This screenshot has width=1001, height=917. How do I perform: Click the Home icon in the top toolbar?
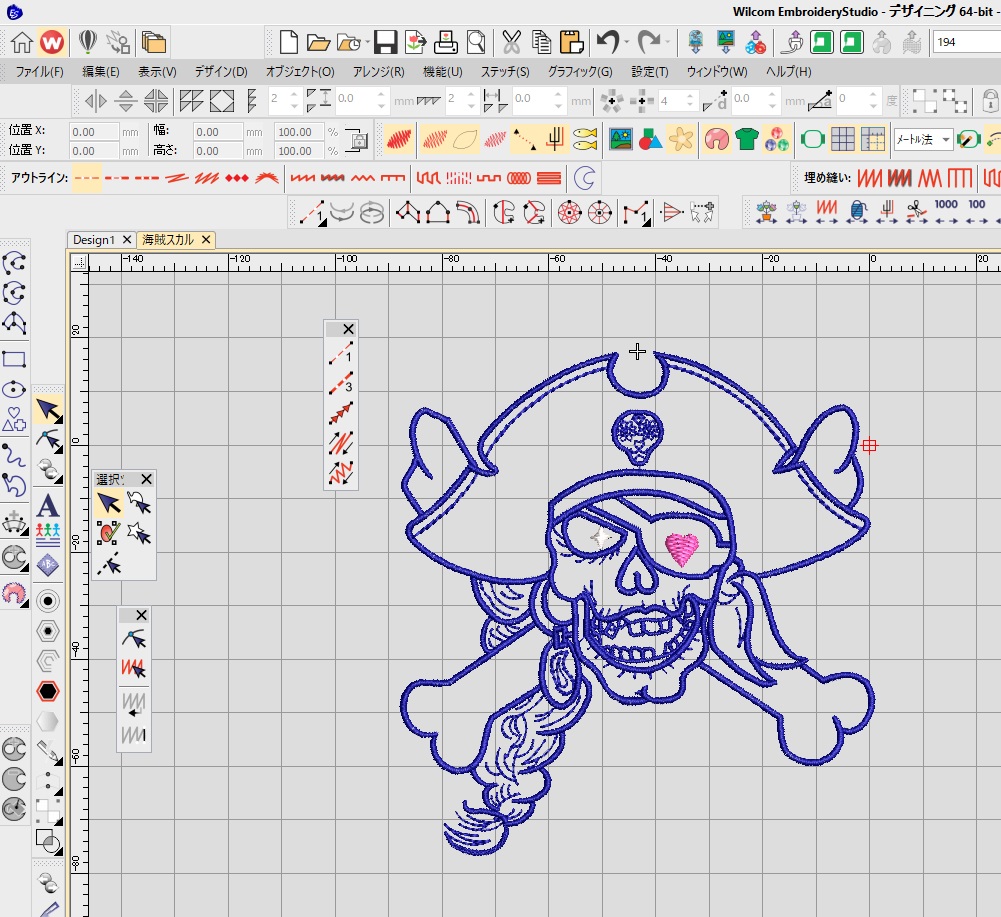pos(22,42)
